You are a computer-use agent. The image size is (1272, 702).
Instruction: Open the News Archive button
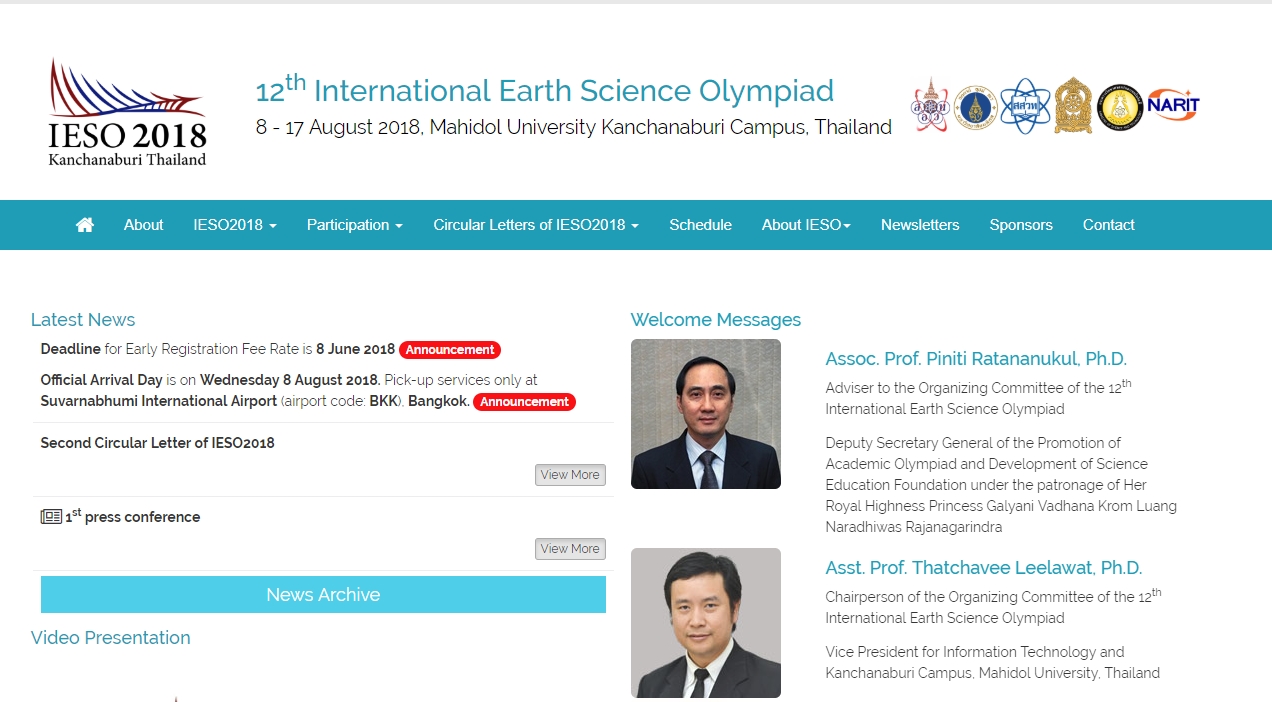323,595
